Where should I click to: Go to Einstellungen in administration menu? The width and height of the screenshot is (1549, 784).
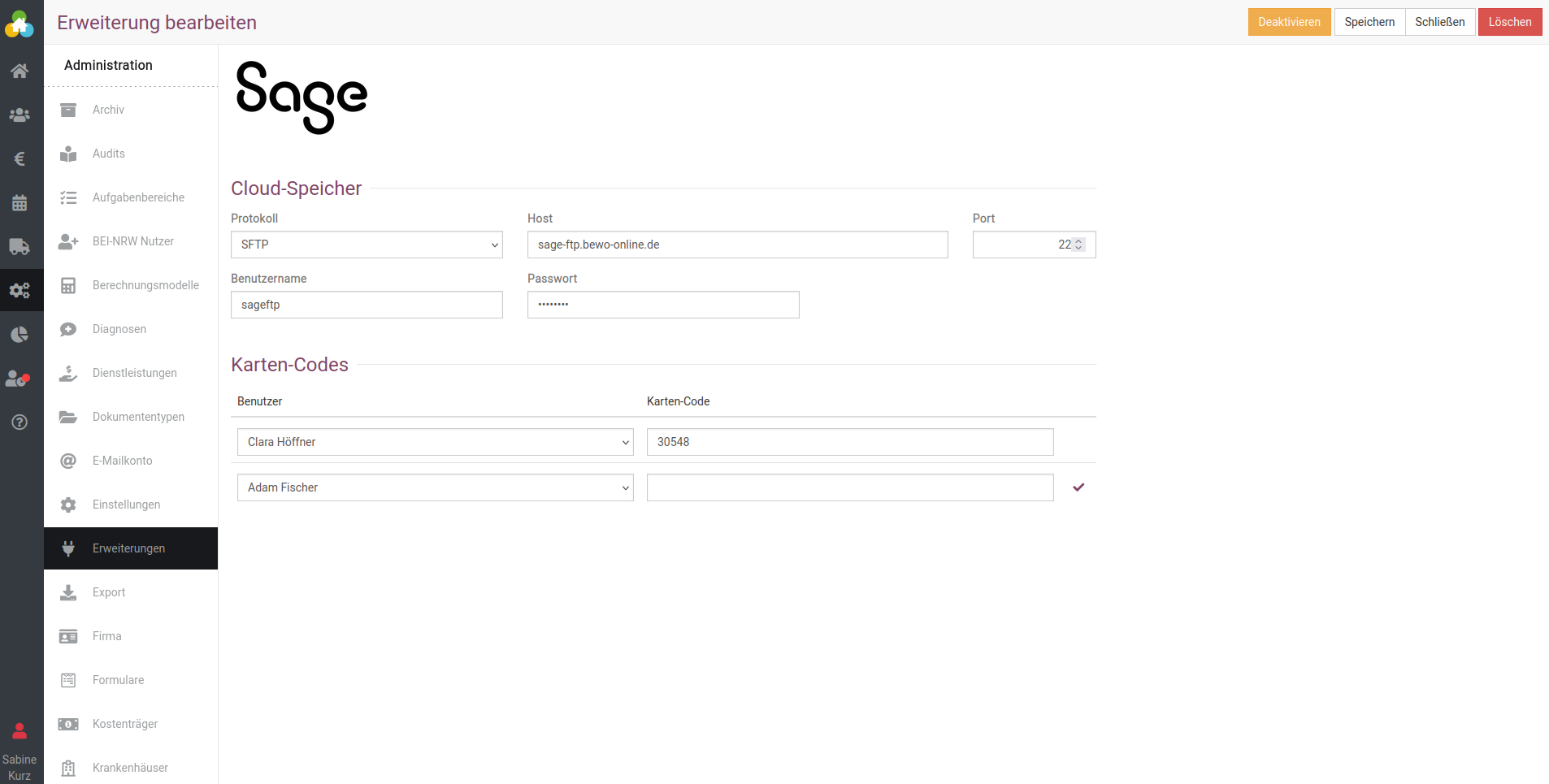(x=126, y=505)
